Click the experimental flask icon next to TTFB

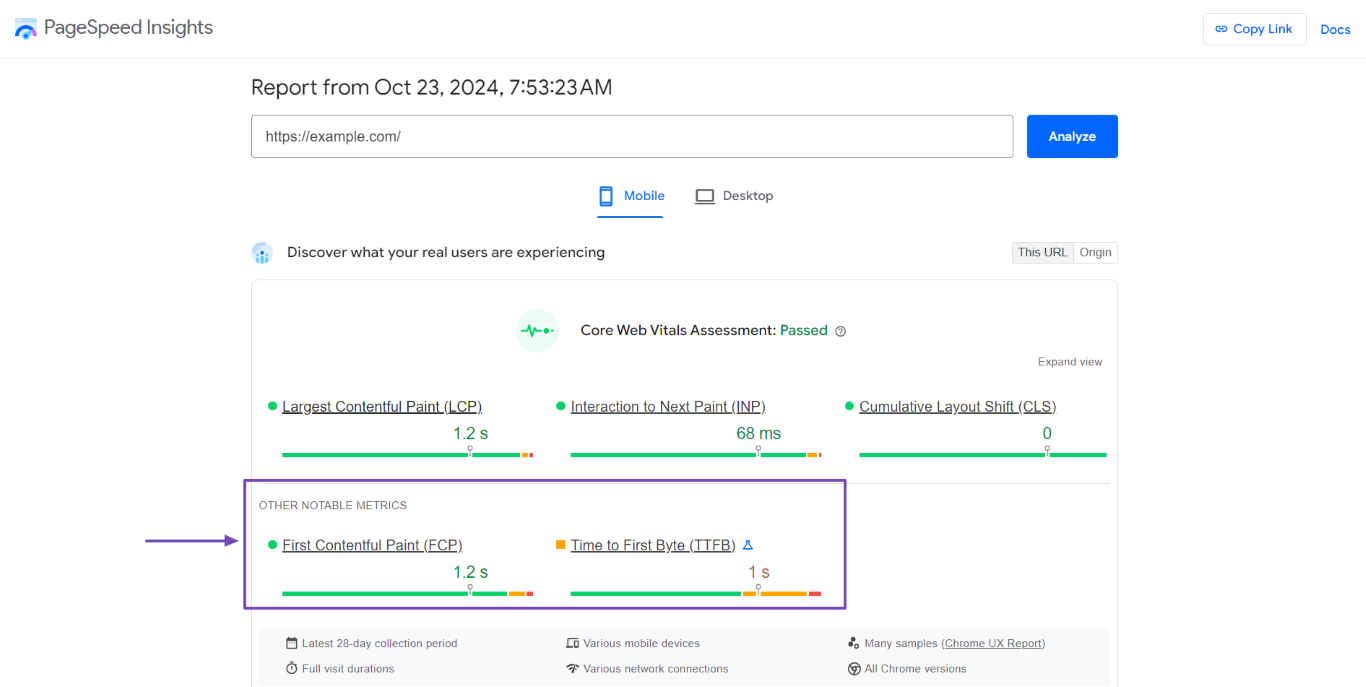coord(748,545)
